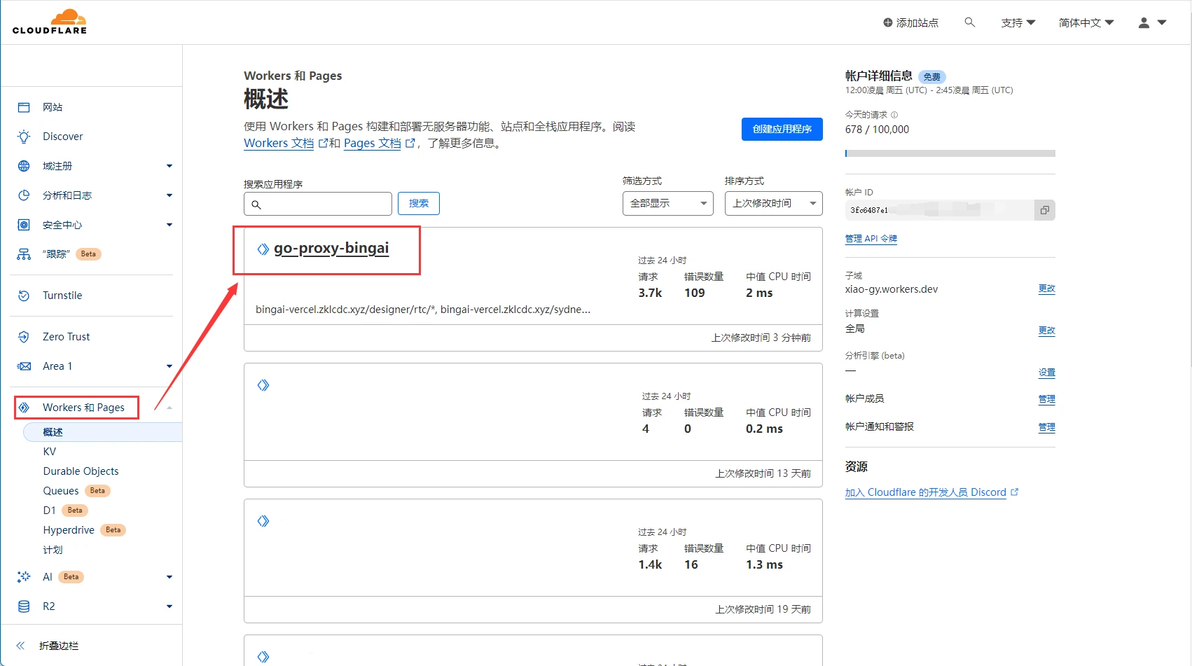This screenshot has height=666, width=1192.
Task: Click the Area 1 envelope icon
Action: point(24,366)
